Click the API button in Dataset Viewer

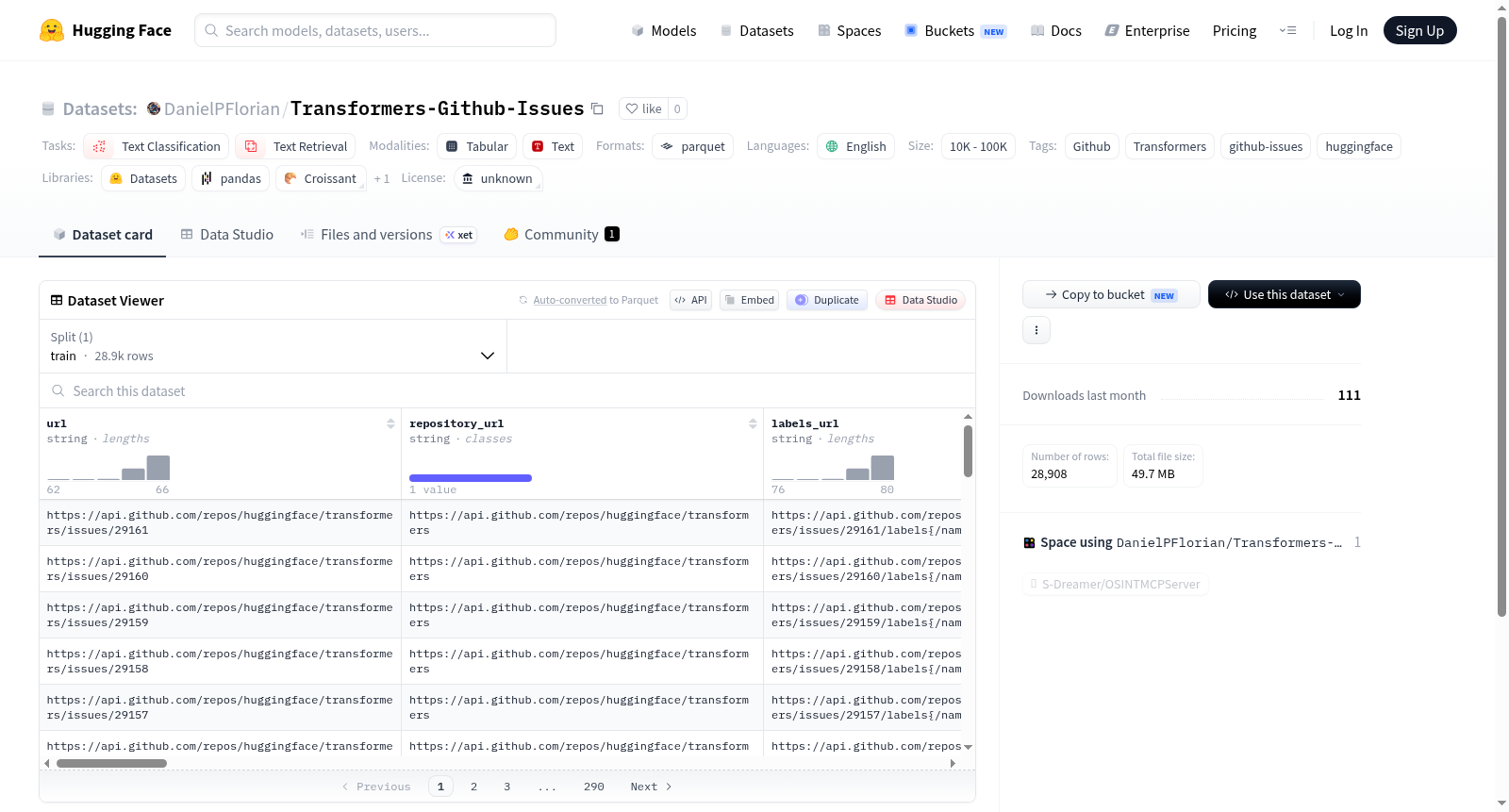(690, 300)
